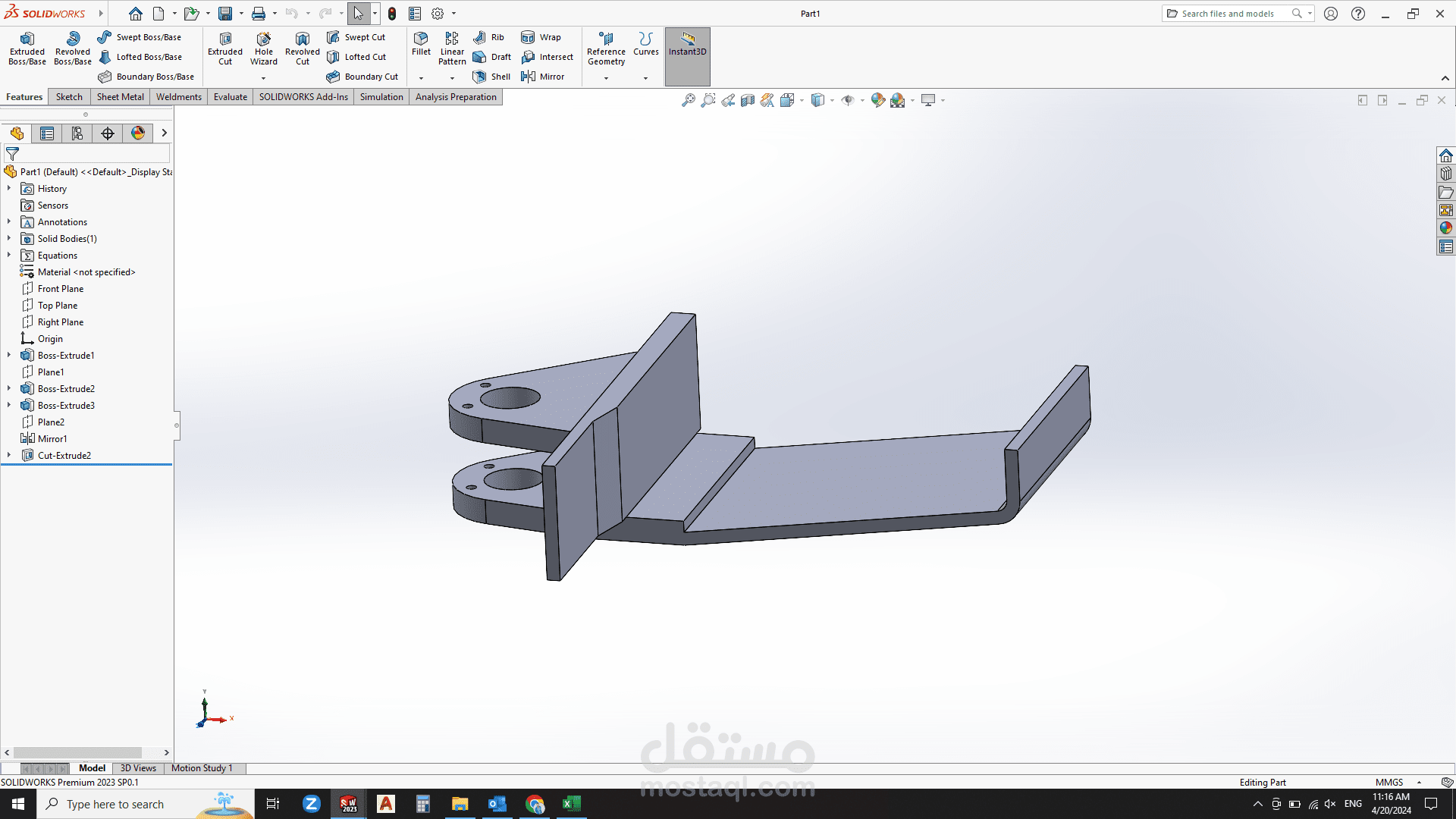Open the PropertyManager tab
The image size is (1456, 819).
47,133
